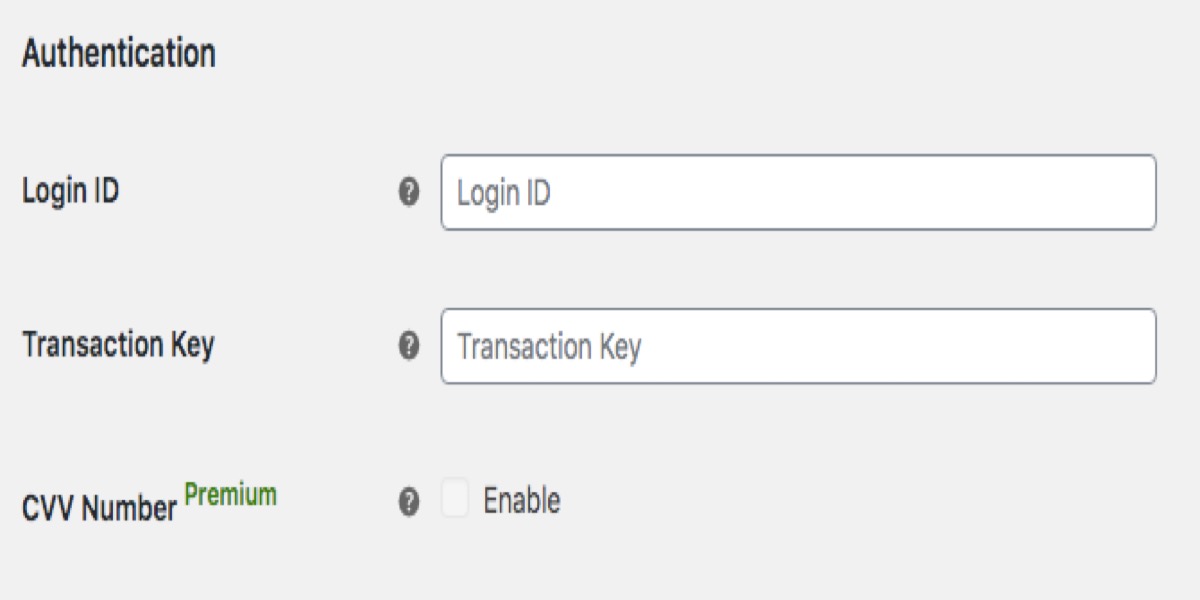Click the help icon beside Login ID
Image resolution: width=1200 pixels, height=600 pixels.
408,193
